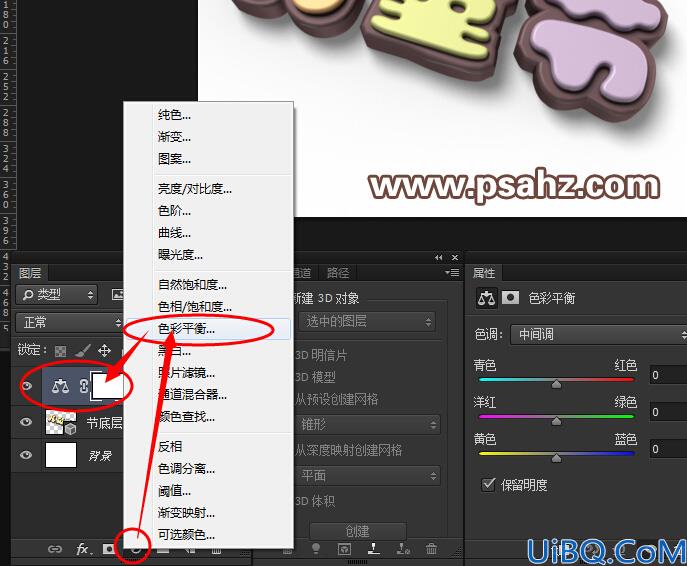The height and width of the screenshot is (566, 687).
Task: Click lock transparent pixels checkerboard icon
Action: (x=60, y=351)
